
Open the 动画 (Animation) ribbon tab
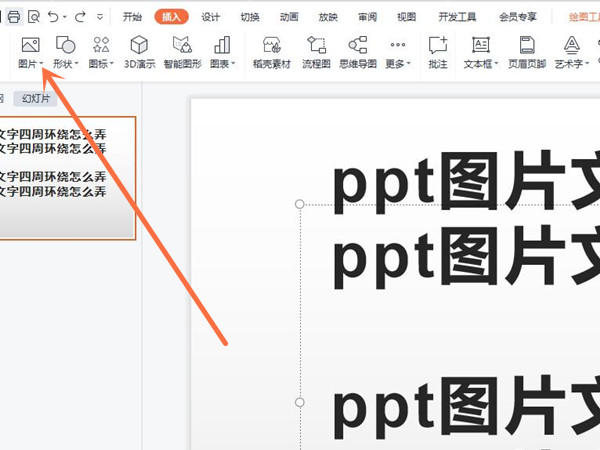click(289, 17)
